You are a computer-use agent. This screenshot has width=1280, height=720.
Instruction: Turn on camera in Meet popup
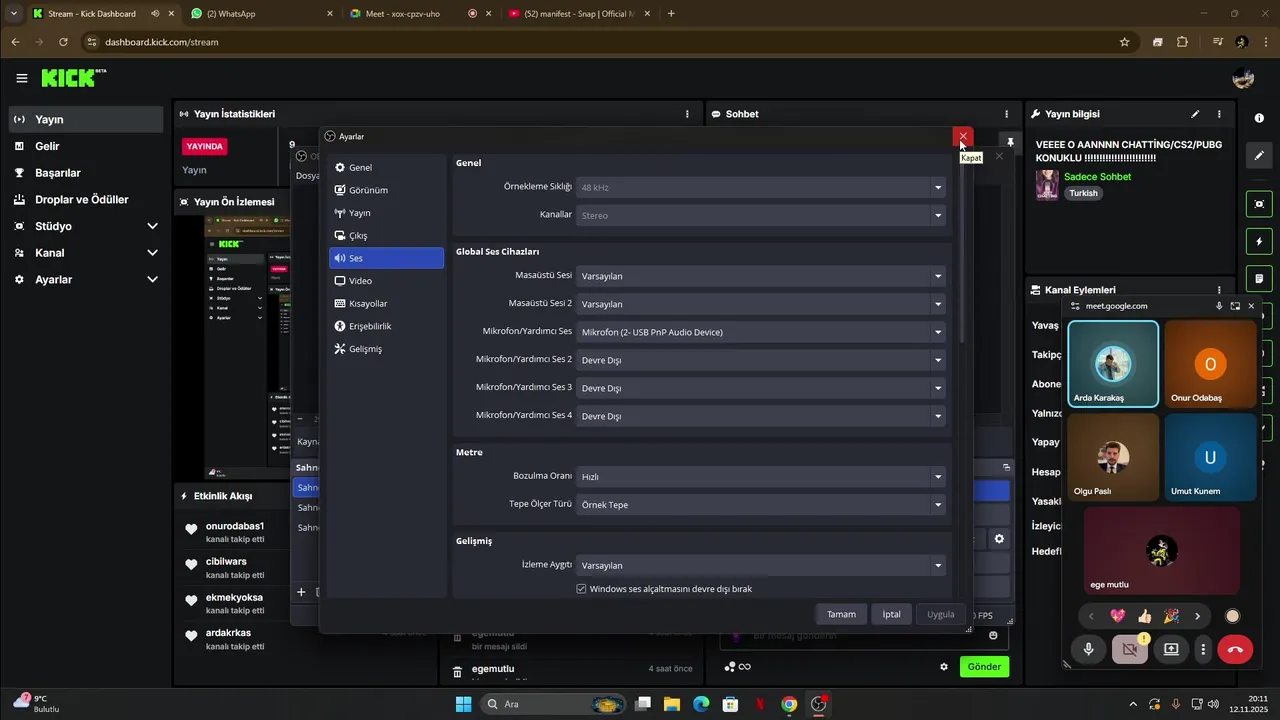[1130, 649]
